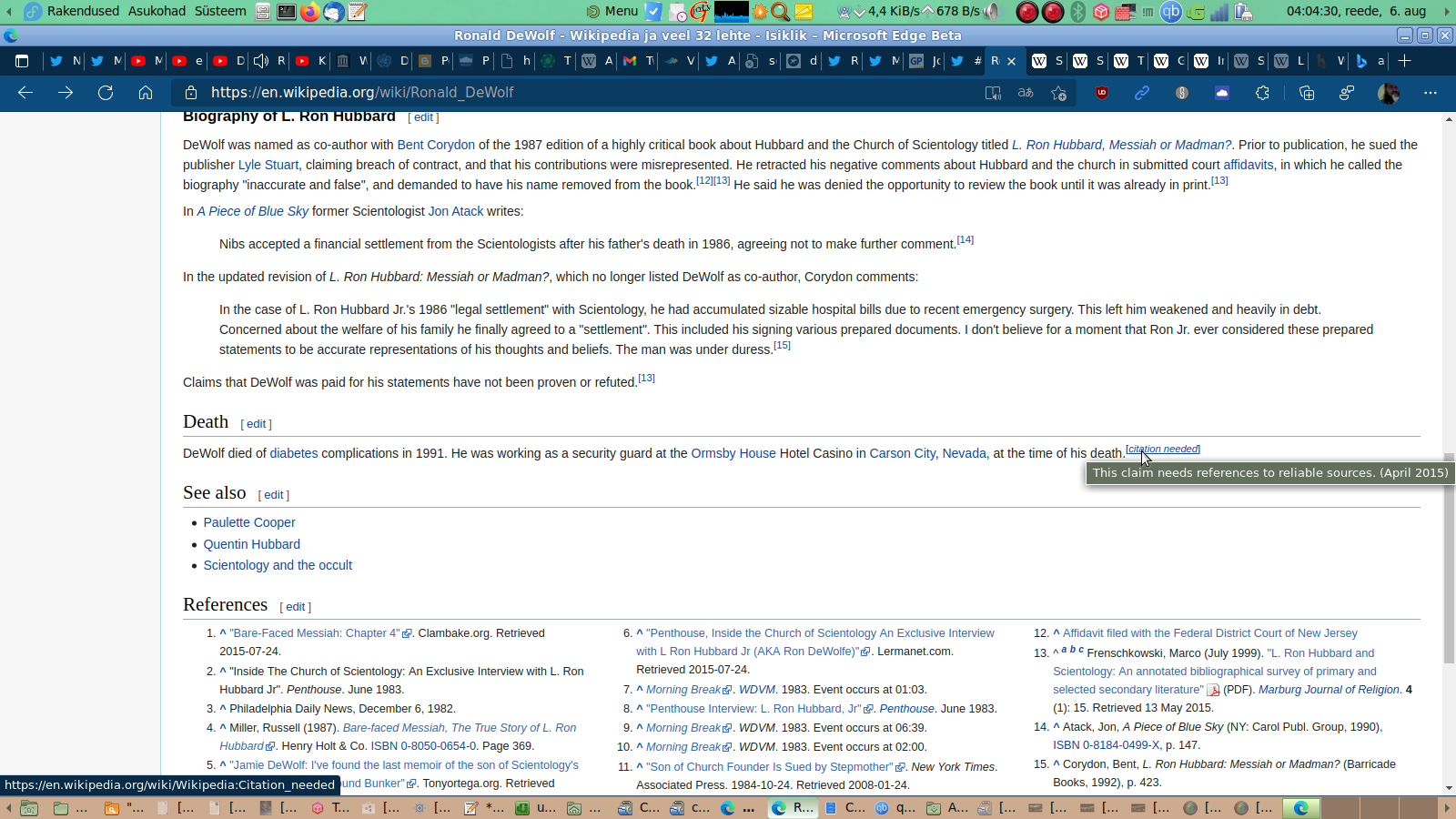
Task: Open the Thunderbird launcher in the panel
Action: pyautogui.click(x=334, y=11)
